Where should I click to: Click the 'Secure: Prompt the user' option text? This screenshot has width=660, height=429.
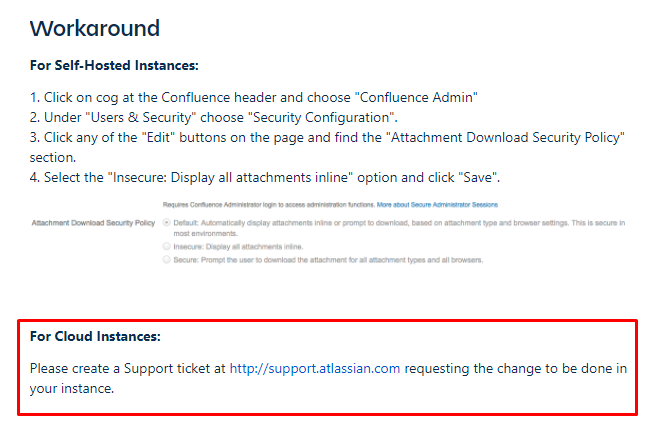328,260
